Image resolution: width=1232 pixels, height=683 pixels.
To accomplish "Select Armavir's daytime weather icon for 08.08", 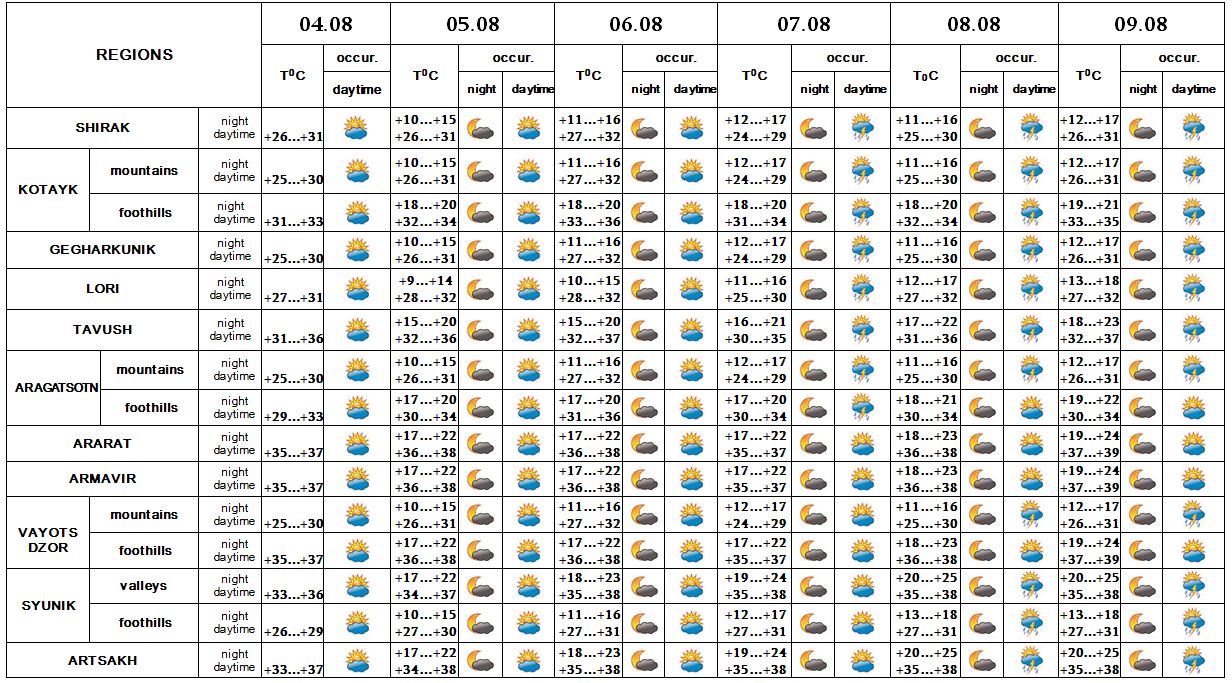I will tap(1032, 480).
